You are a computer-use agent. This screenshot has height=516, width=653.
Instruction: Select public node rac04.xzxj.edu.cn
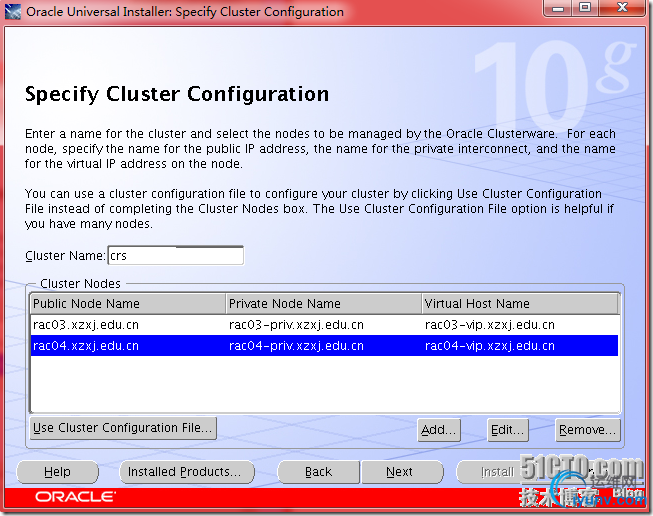tap(128, 346)
